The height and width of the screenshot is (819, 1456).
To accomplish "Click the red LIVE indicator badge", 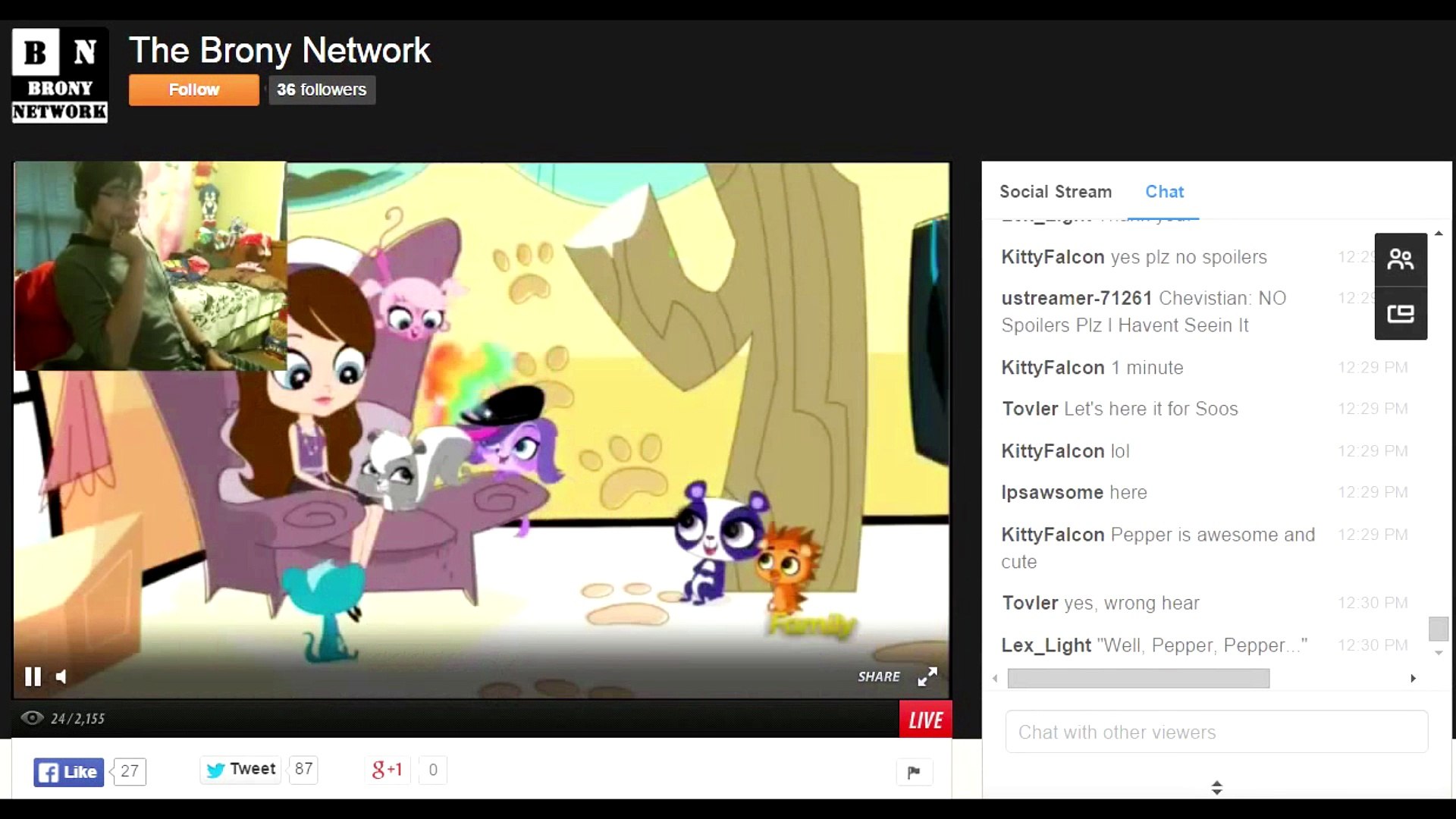I will (x=925, y=720).
